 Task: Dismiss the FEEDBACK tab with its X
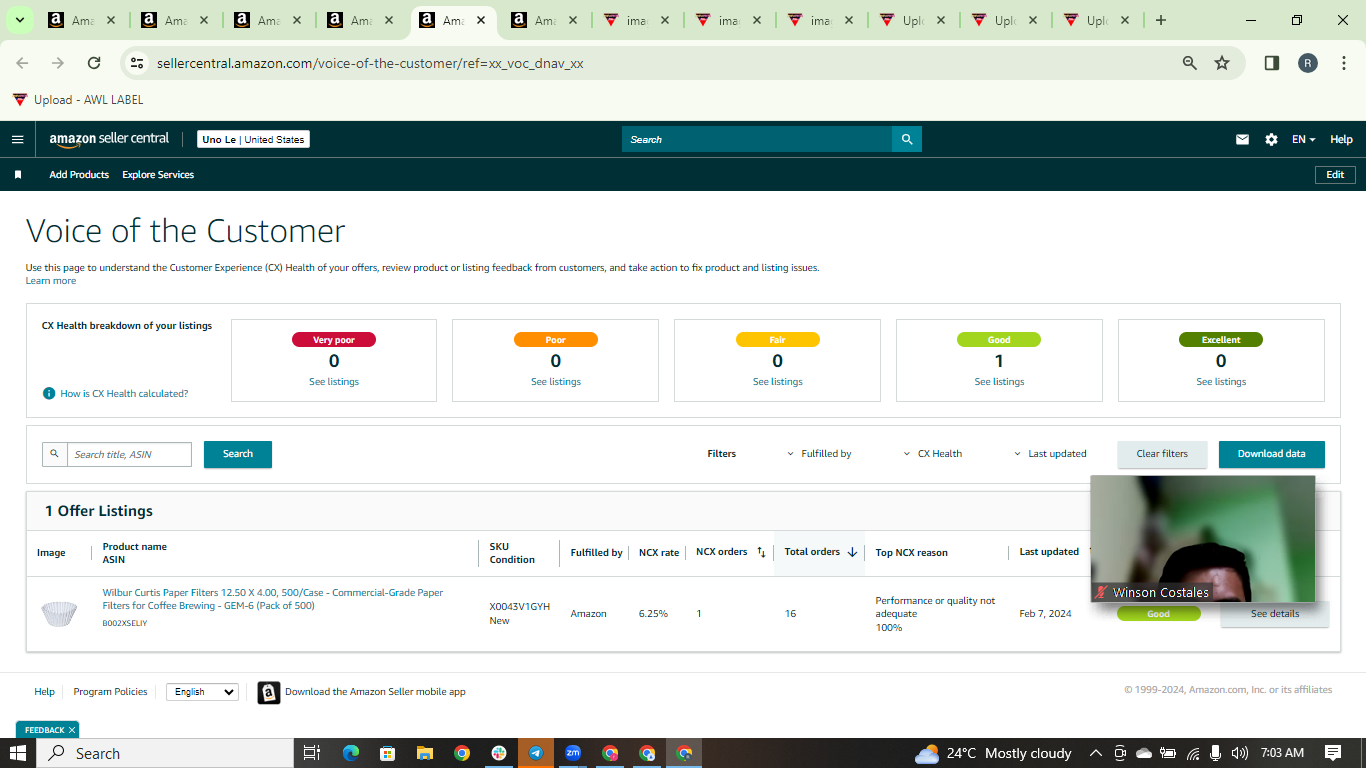(x=72, y=730)
